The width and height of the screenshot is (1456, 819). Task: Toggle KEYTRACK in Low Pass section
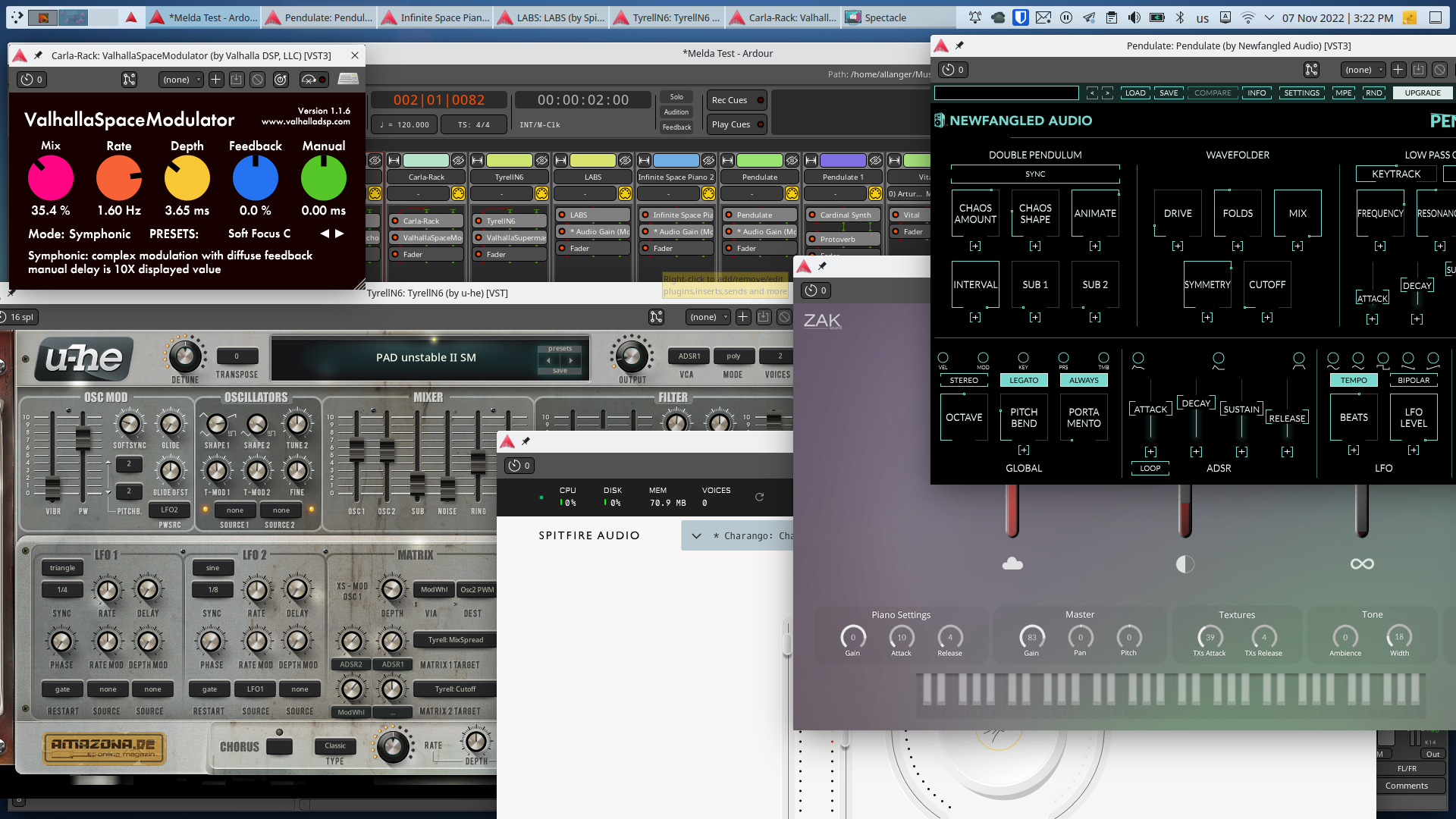1396,174
